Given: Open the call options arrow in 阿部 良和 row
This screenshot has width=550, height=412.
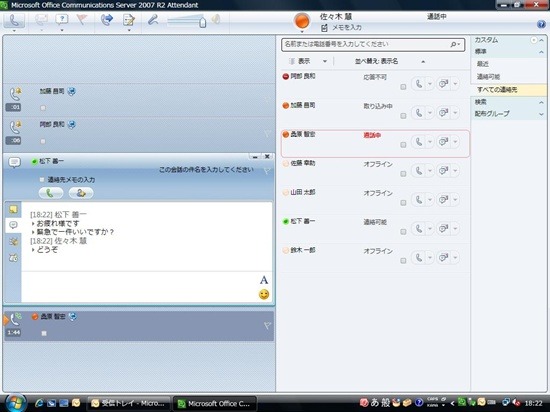Looking at the screenshot, I should 430,84.
